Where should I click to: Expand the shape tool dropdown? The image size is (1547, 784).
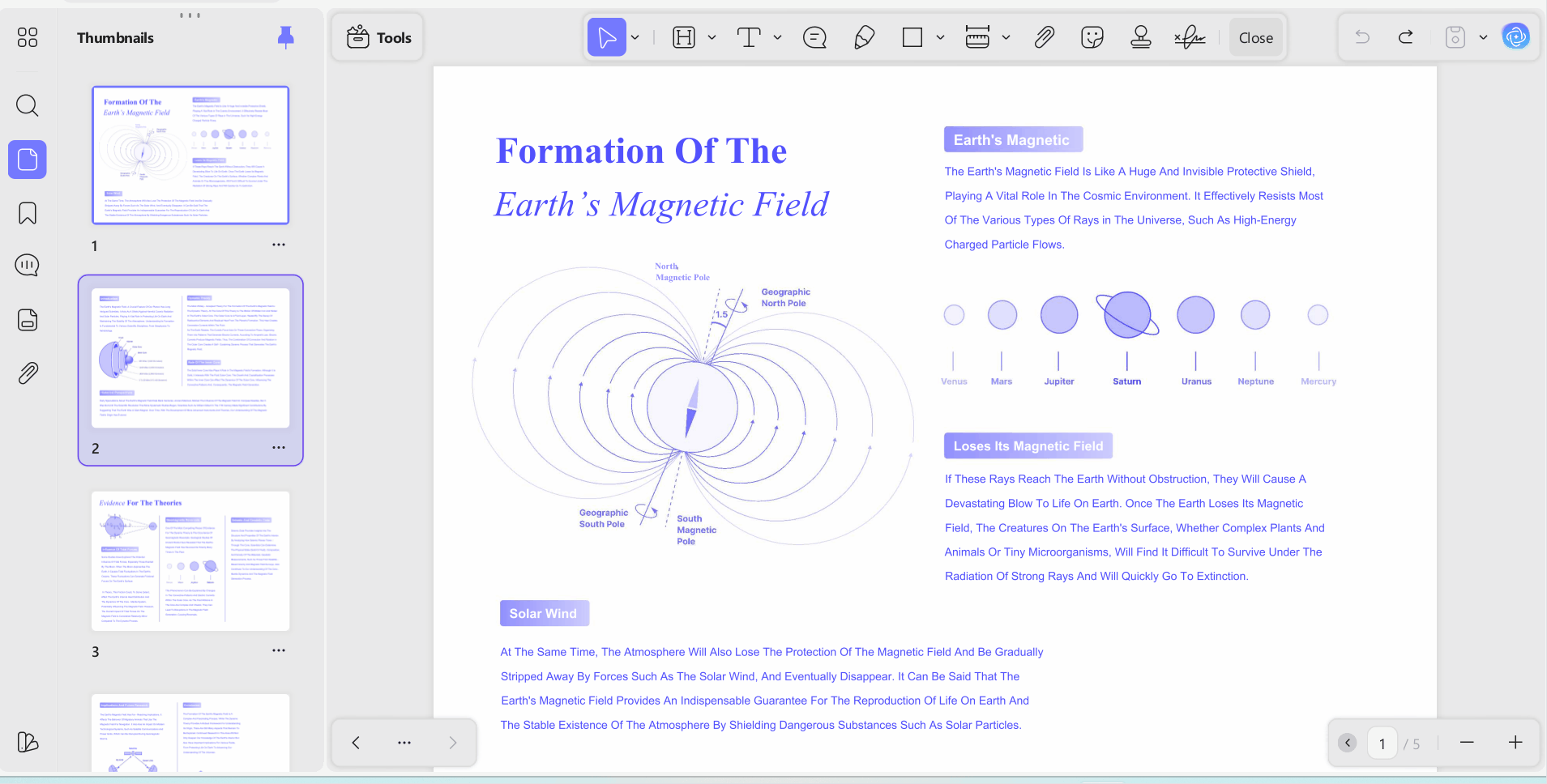click(x=940, y=37)
